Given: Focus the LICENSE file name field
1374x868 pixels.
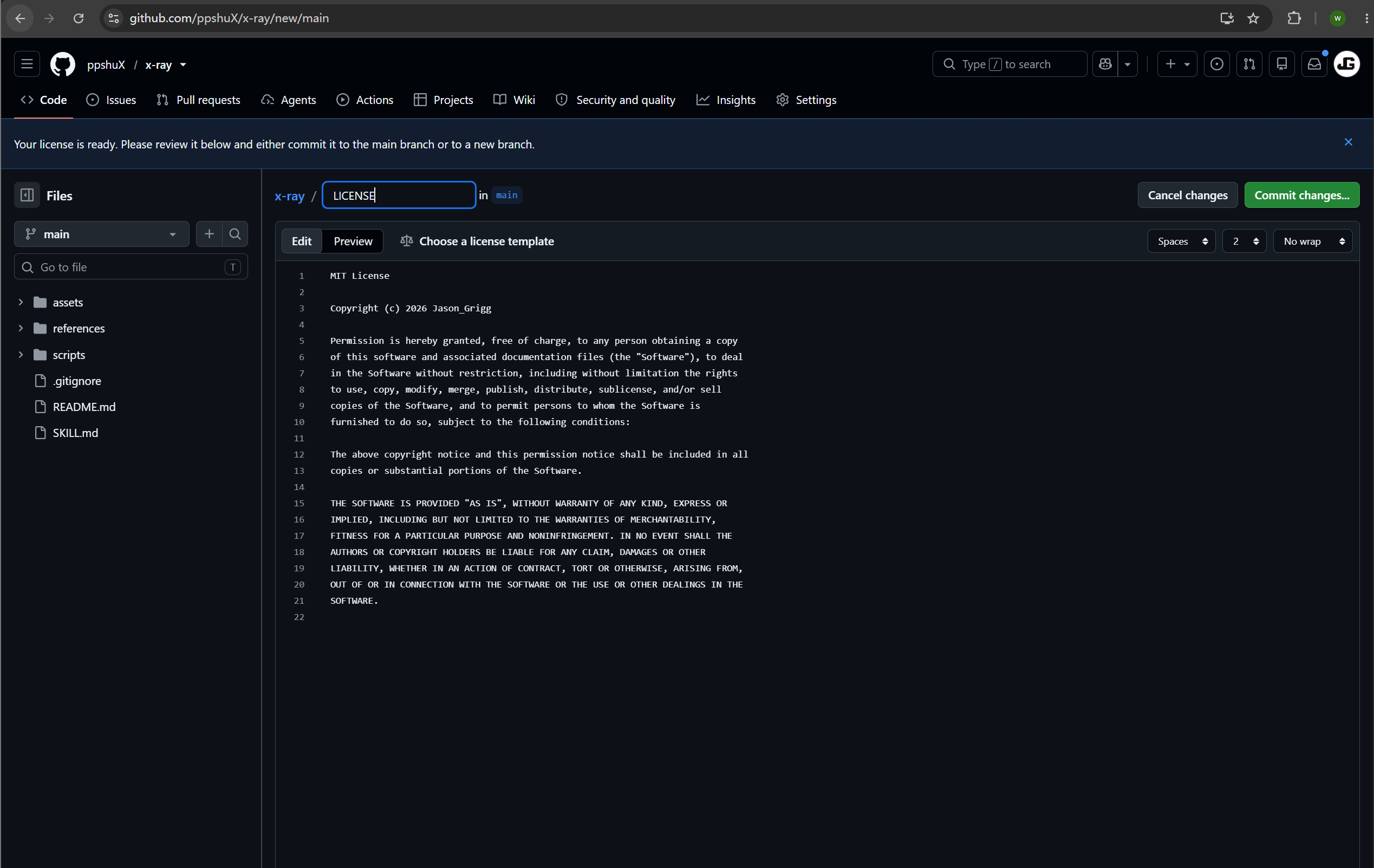Looking at the screenshot, I should tap(399, 195).
